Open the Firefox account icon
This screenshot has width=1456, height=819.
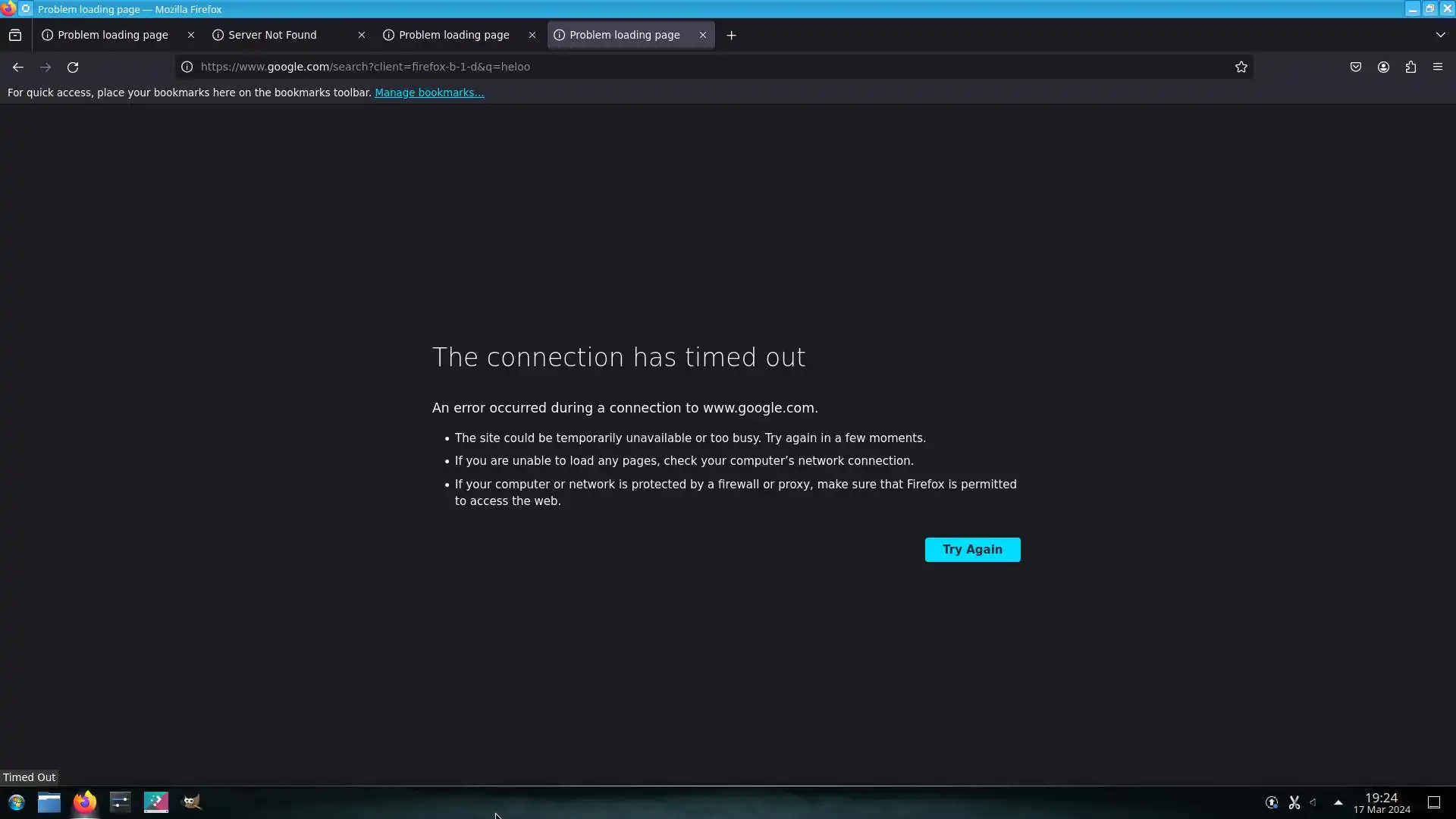coord(1383,67)
